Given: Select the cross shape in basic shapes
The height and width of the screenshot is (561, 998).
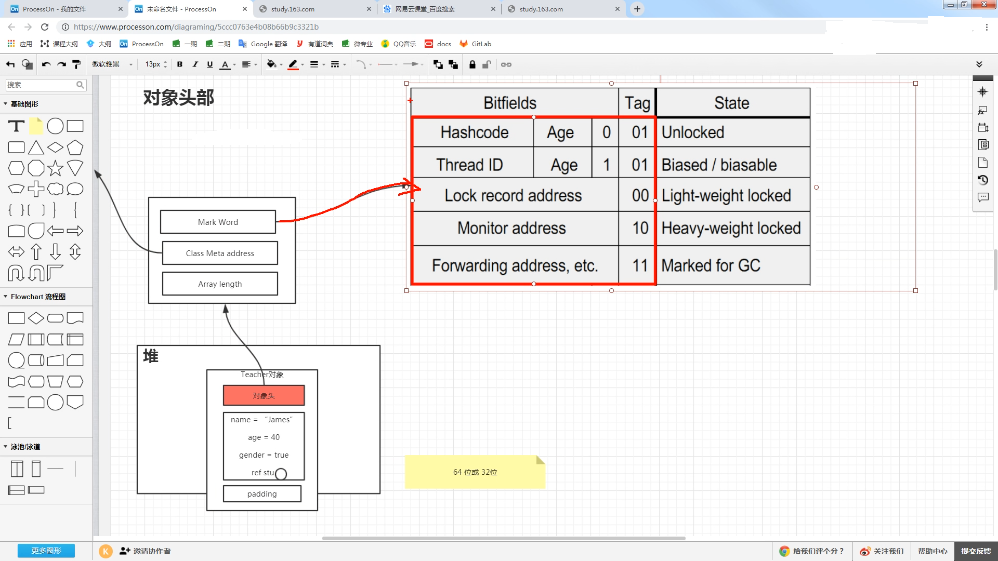Looking at the screenshot, I should [x=36, y=188].
